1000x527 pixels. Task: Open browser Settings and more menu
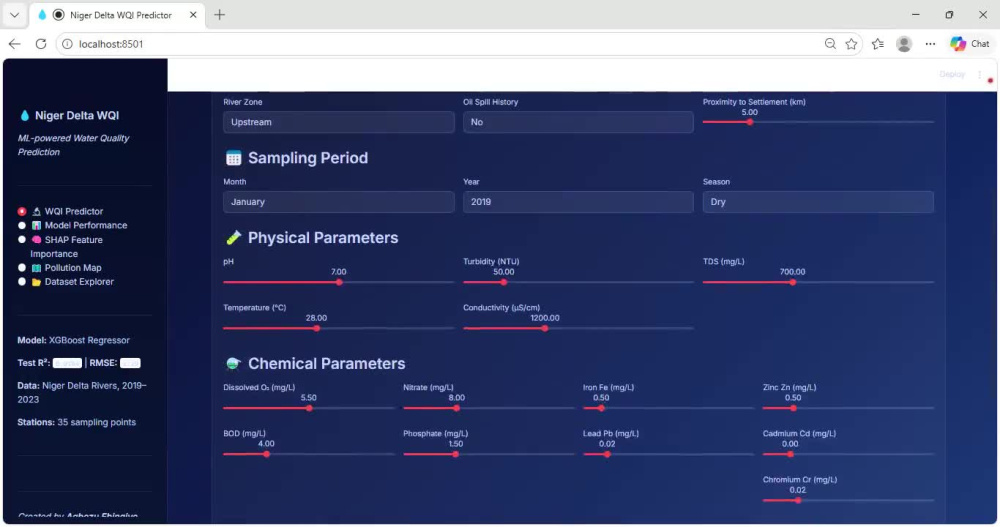[x=930, y=44]
